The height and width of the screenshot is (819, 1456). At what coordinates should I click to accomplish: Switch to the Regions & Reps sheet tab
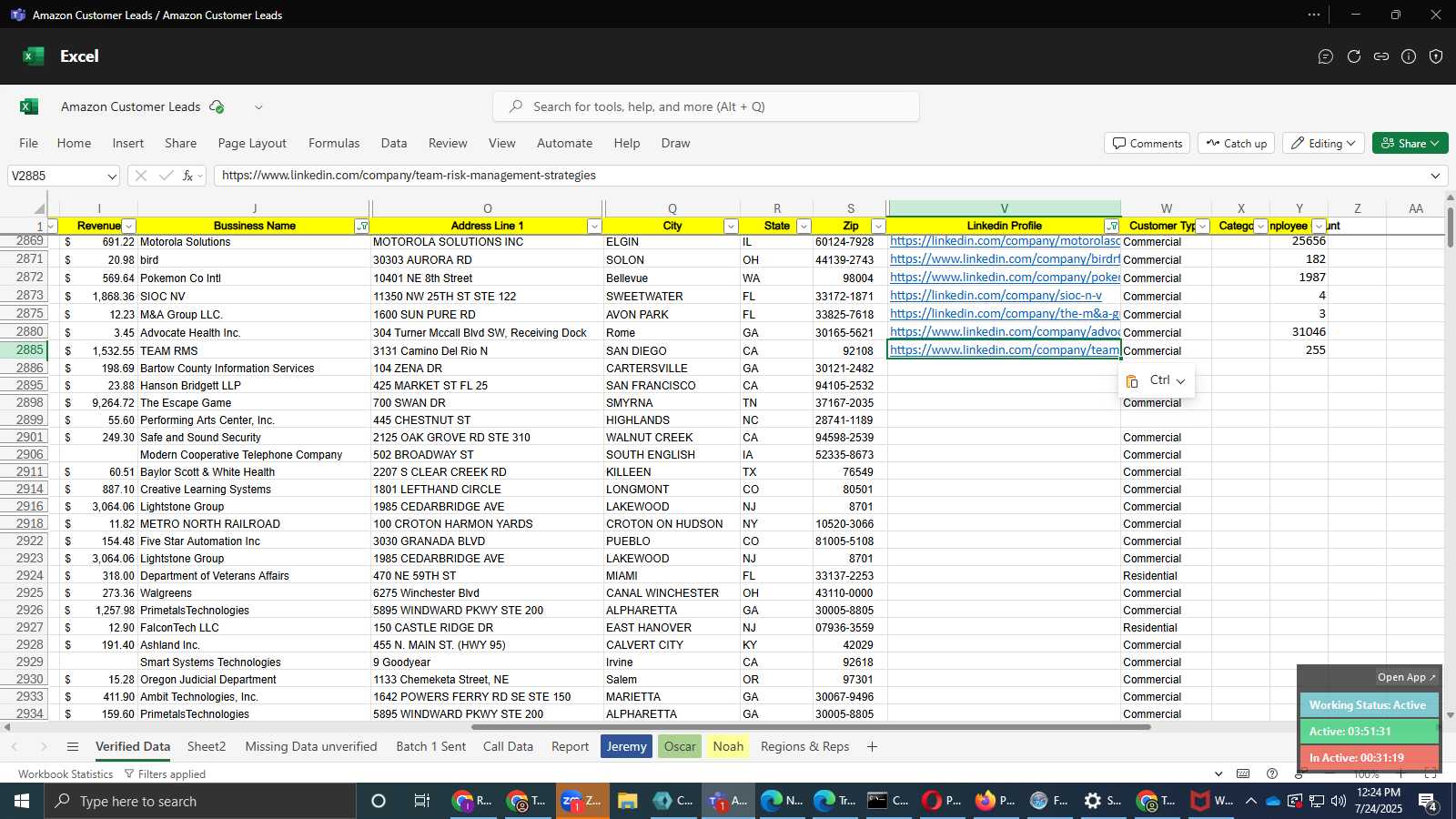805,747
